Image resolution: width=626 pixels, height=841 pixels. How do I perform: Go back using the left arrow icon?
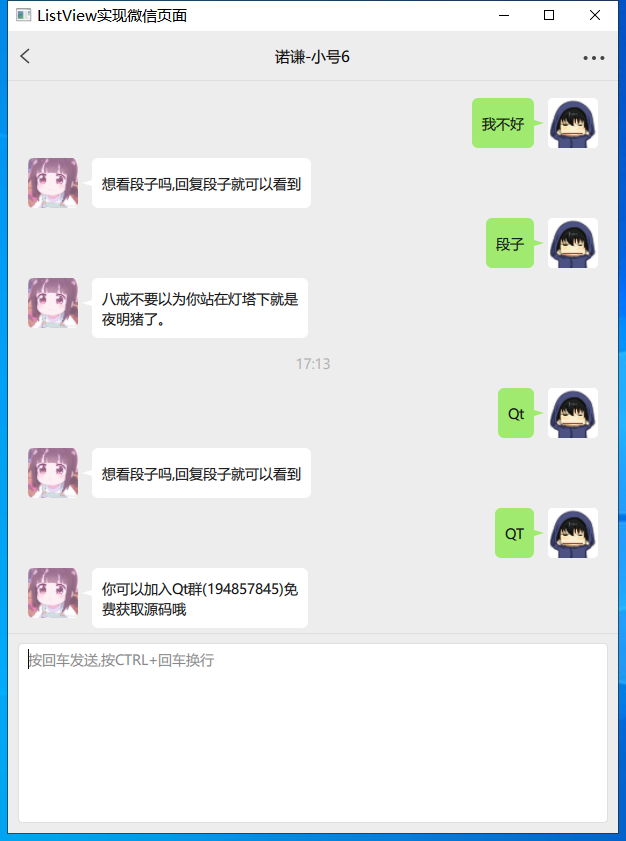click(25, 56)
